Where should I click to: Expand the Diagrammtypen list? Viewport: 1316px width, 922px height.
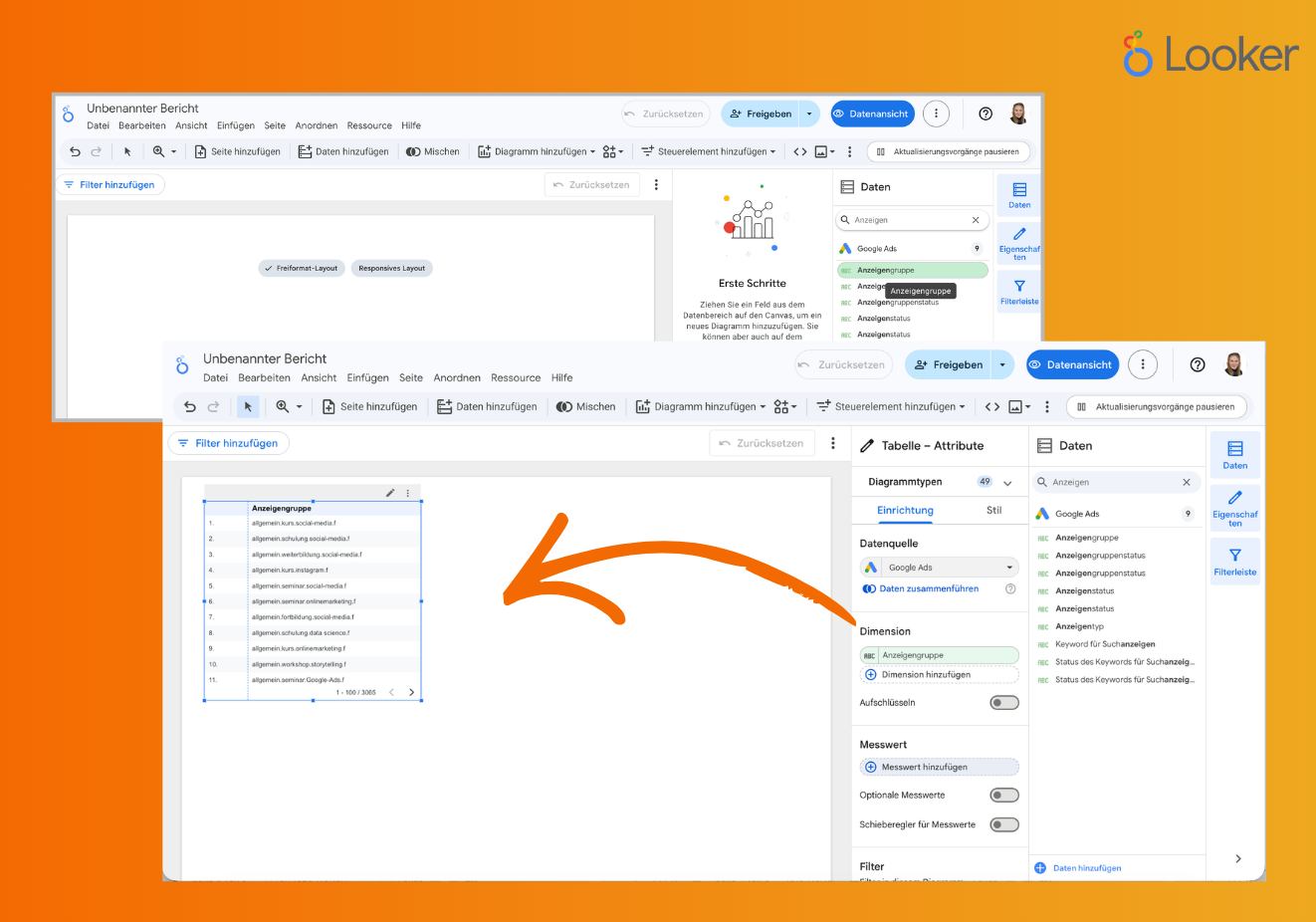pos(1007,481)
